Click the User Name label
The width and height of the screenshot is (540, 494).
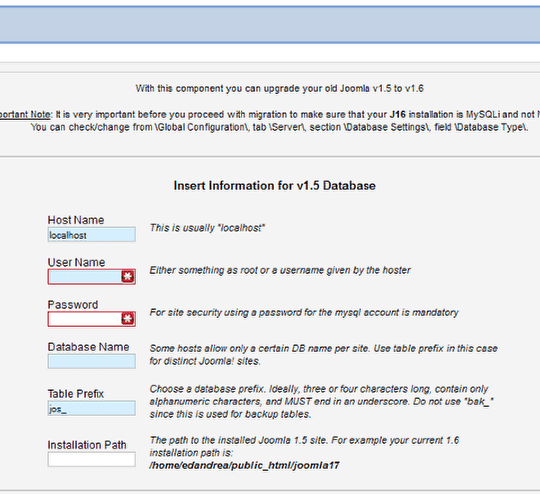76,262
